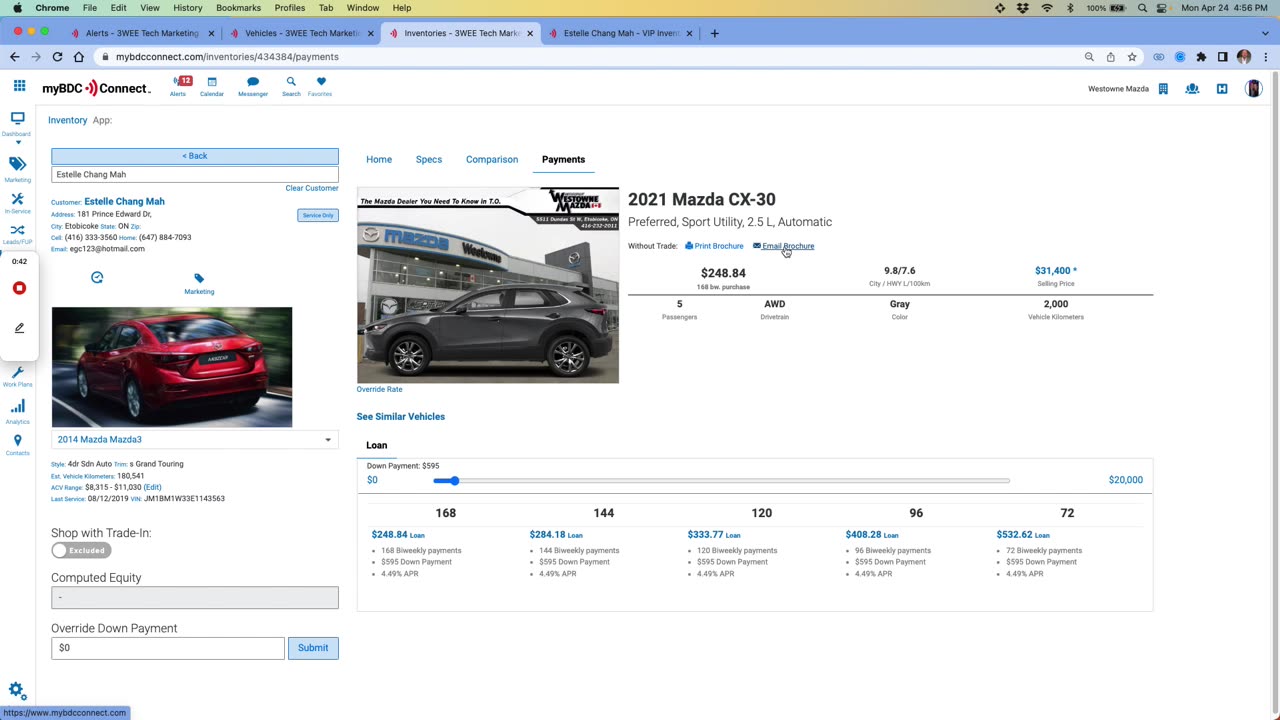Click Print Brochure link

coord(714,246)
